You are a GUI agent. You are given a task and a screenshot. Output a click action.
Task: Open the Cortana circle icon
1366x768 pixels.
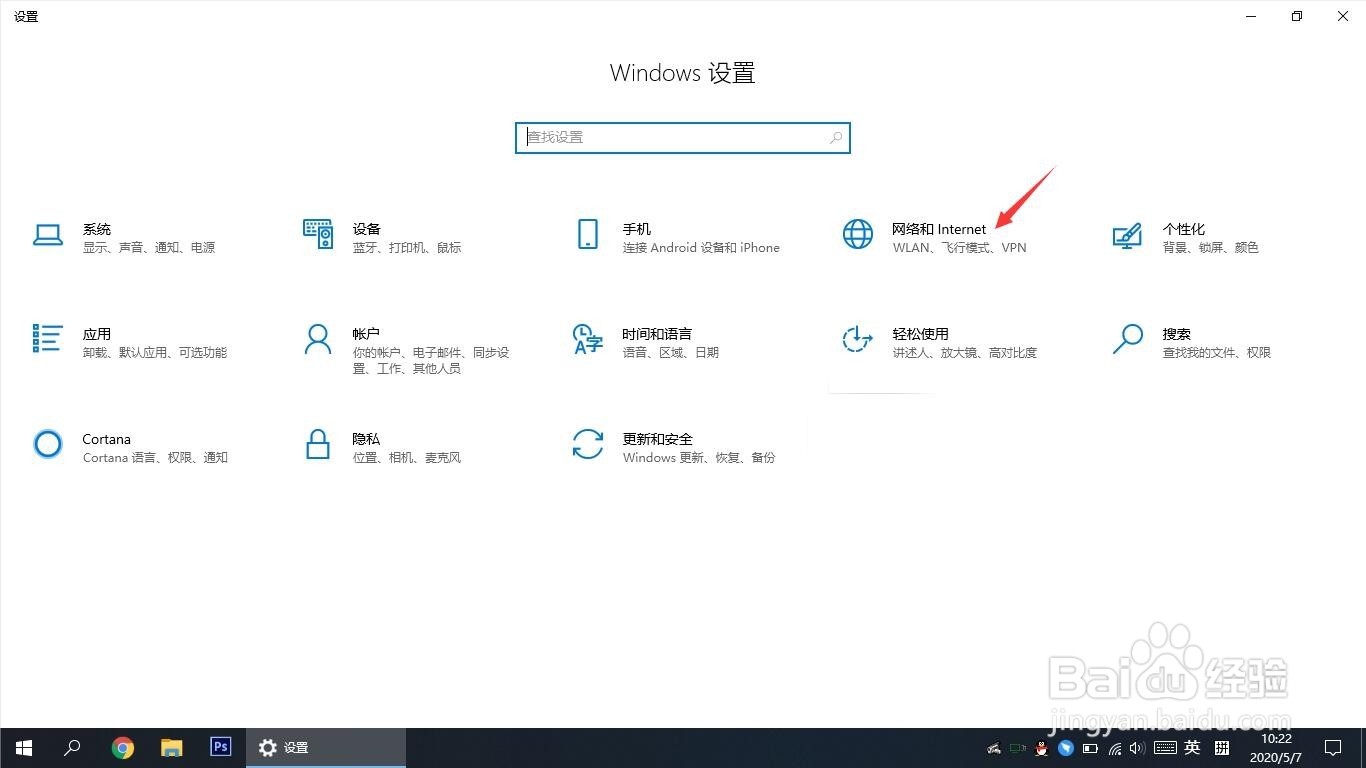[48, 444]
